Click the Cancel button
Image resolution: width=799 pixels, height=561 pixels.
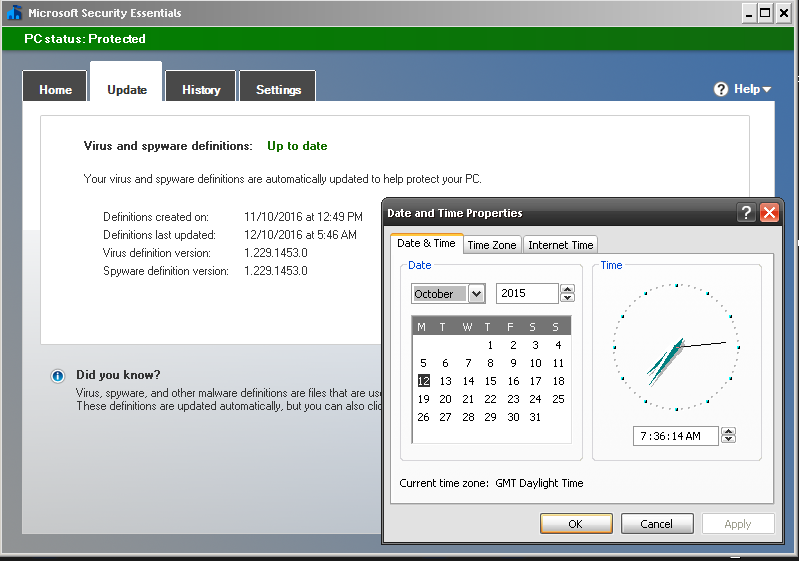pyautogui.click(x=657, y=524)
